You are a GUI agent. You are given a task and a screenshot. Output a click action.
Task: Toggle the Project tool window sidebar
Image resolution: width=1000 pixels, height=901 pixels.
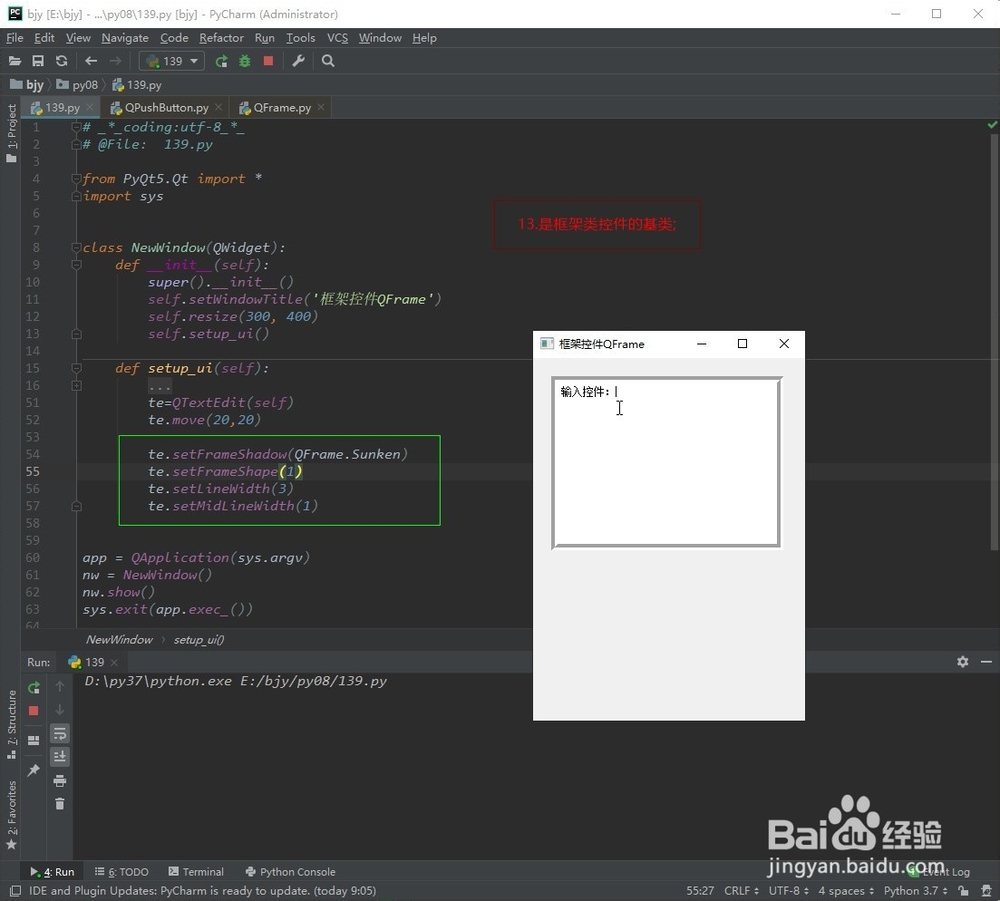pyautogui.click(x=11, y=133)
